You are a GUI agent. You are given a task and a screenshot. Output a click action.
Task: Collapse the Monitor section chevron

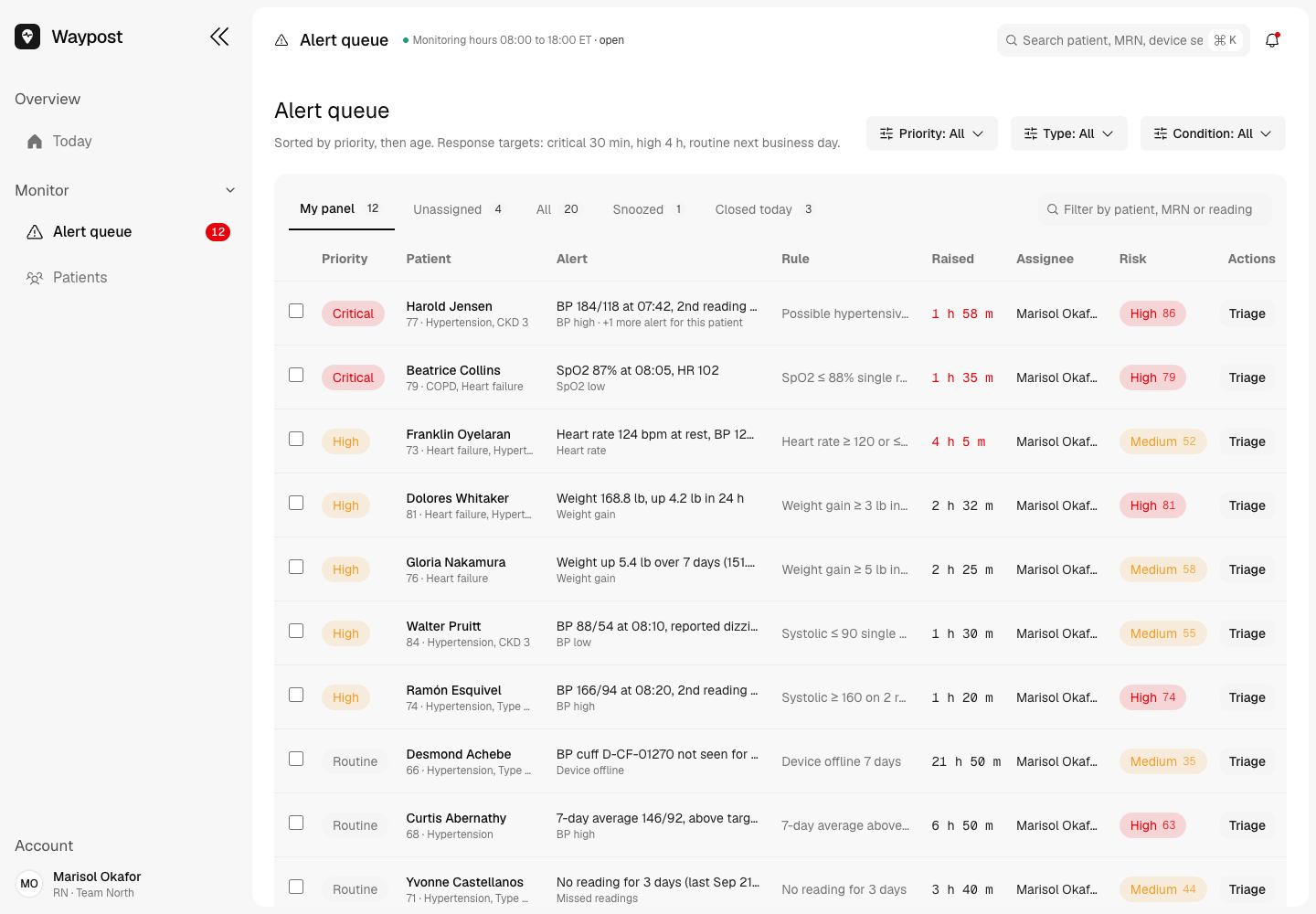[x=230, y=190]
